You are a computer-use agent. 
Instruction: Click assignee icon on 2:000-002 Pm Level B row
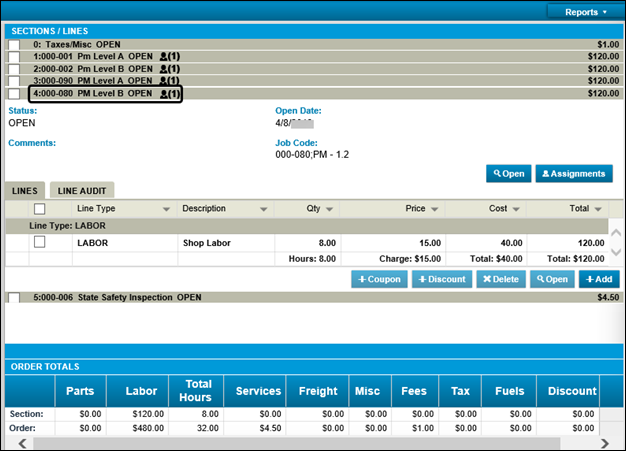[x=164, y=69]
